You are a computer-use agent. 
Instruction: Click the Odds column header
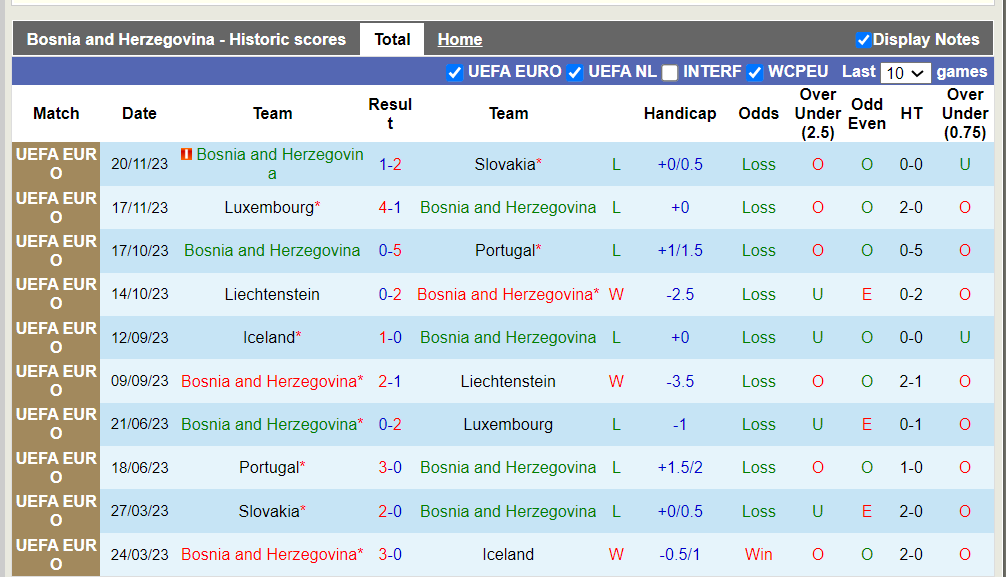click(758, 113)
